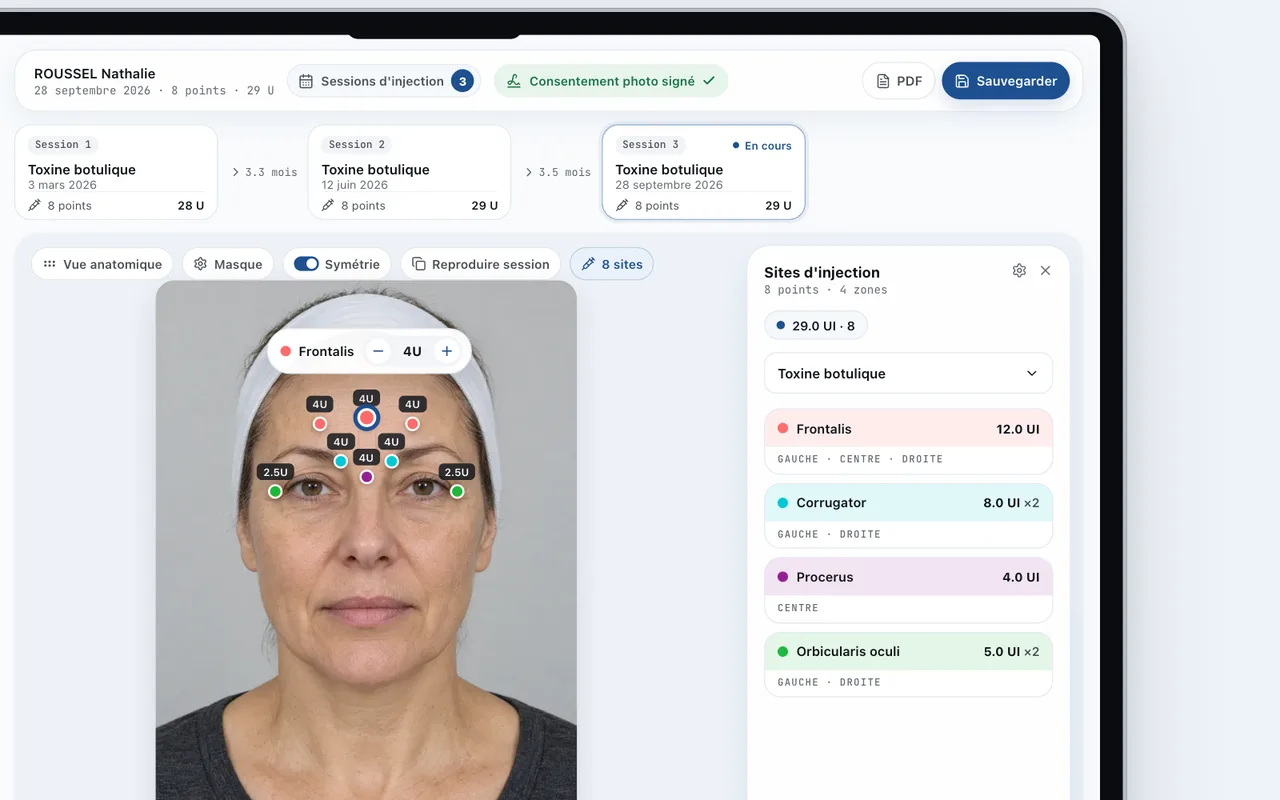This screenshot has width=1280, height=800.
Task: Decrease Frontalis dose with minus button
Action: (378, 351)
